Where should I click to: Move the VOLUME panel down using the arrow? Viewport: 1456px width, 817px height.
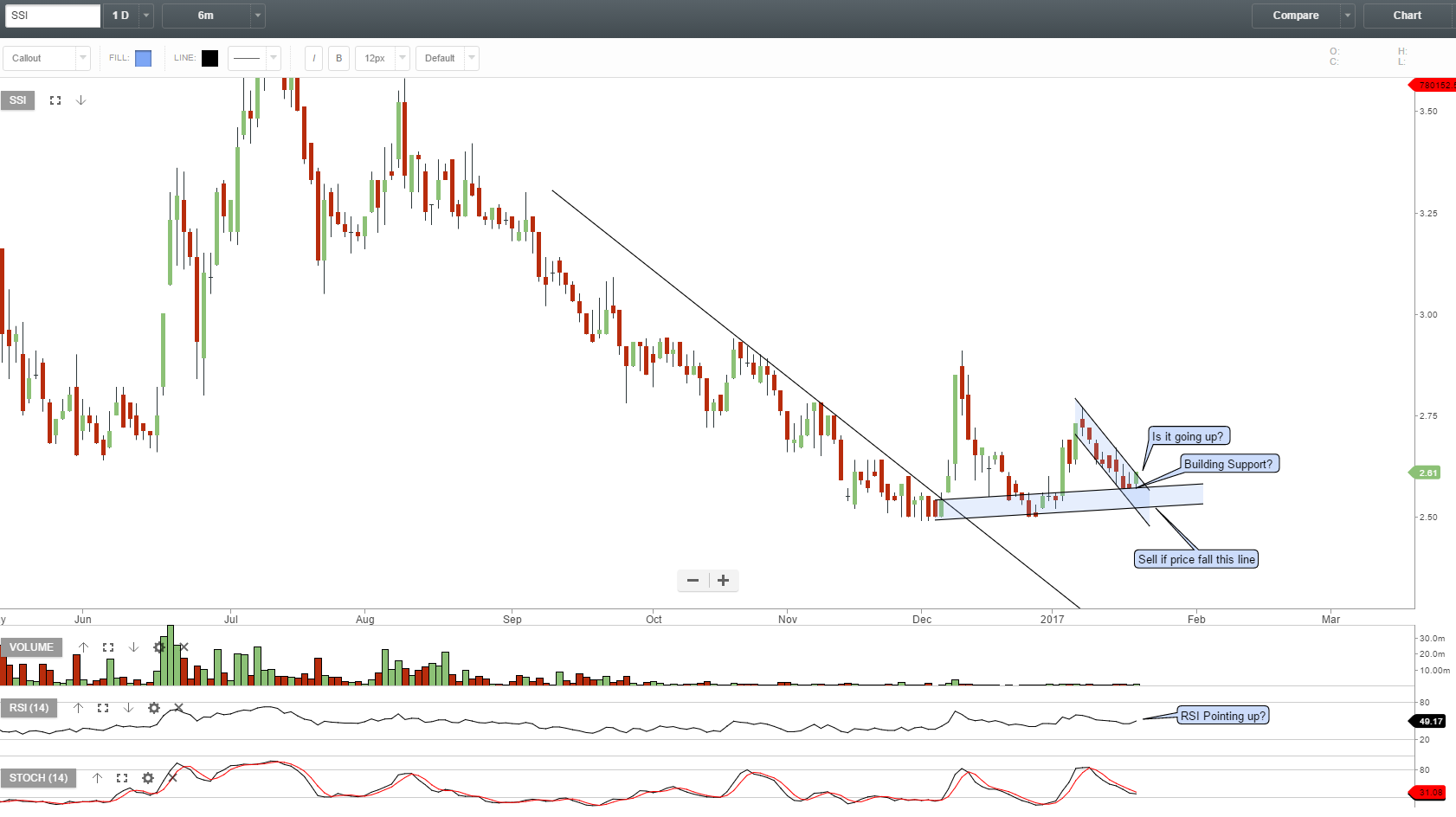coord(133,647)
